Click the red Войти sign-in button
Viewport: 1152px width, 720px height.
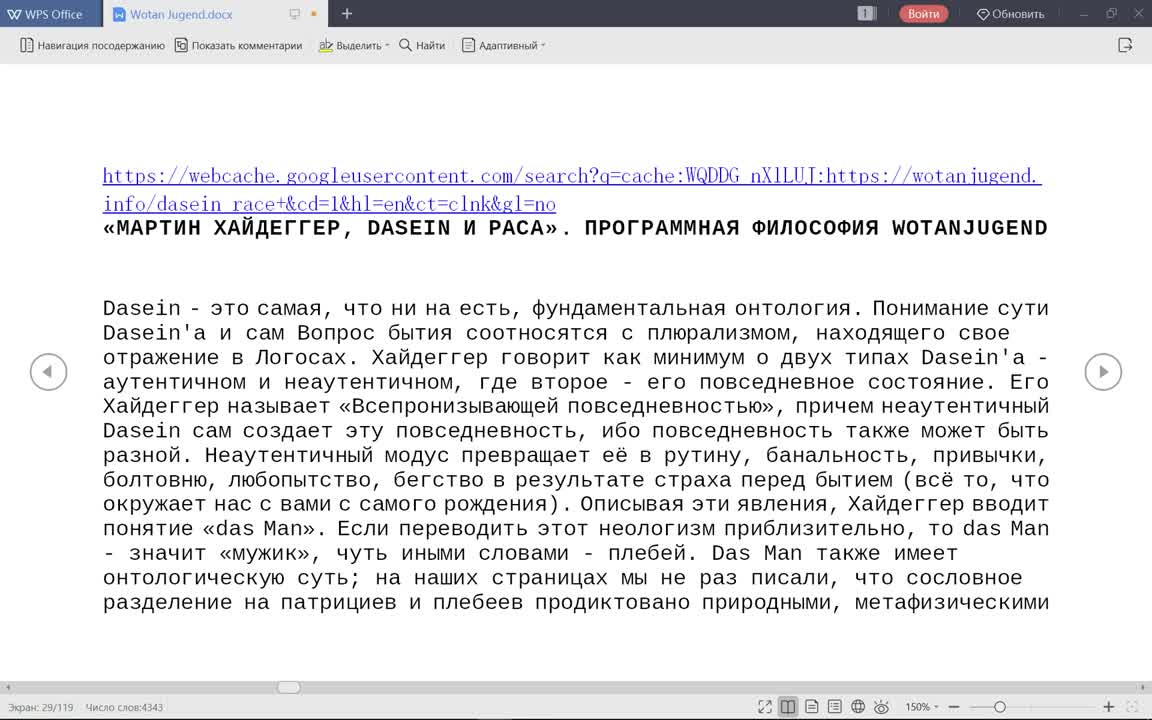pyautogui.click(x=924, y=14)
